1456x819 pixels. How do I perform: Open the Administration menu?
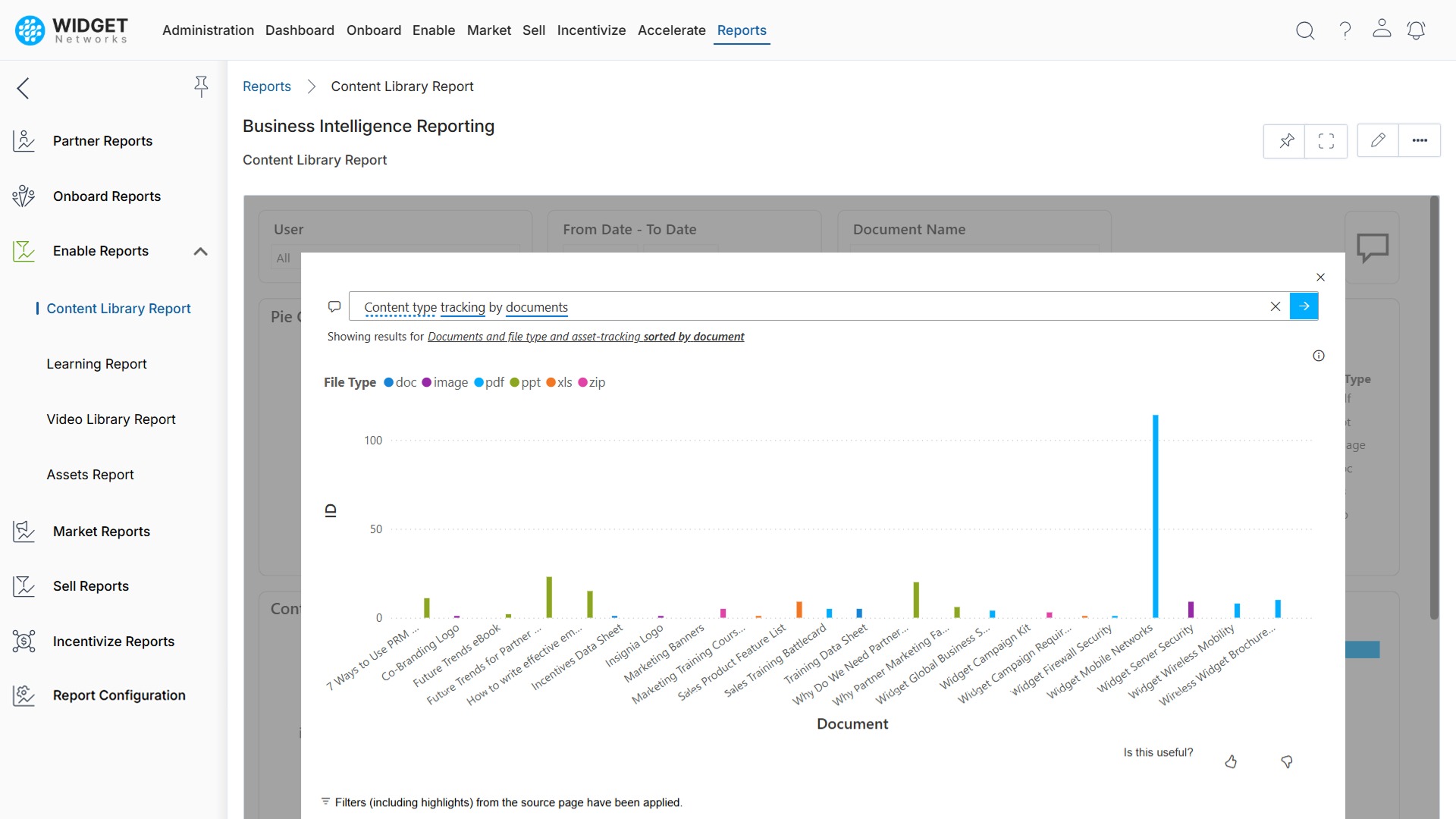point(208,30)
